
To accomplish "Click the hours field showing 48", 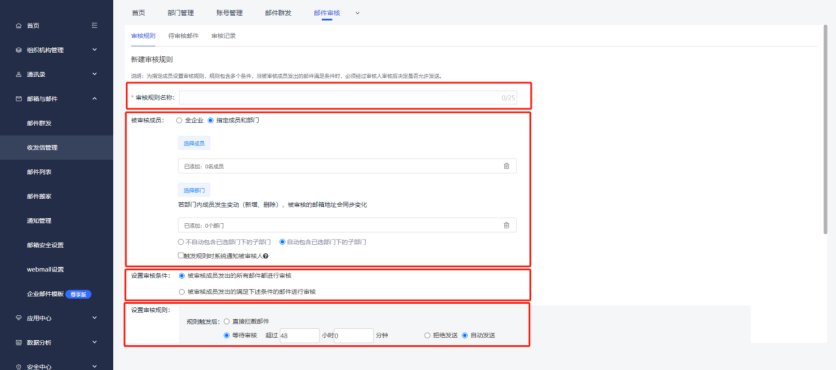I will 299,335.
